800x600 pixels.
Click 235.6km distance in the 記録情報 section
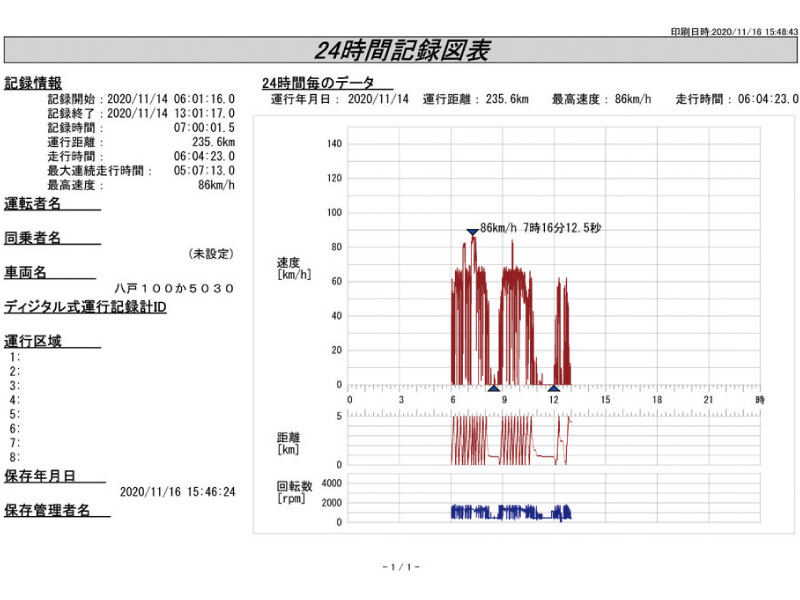tap(213, 142)
